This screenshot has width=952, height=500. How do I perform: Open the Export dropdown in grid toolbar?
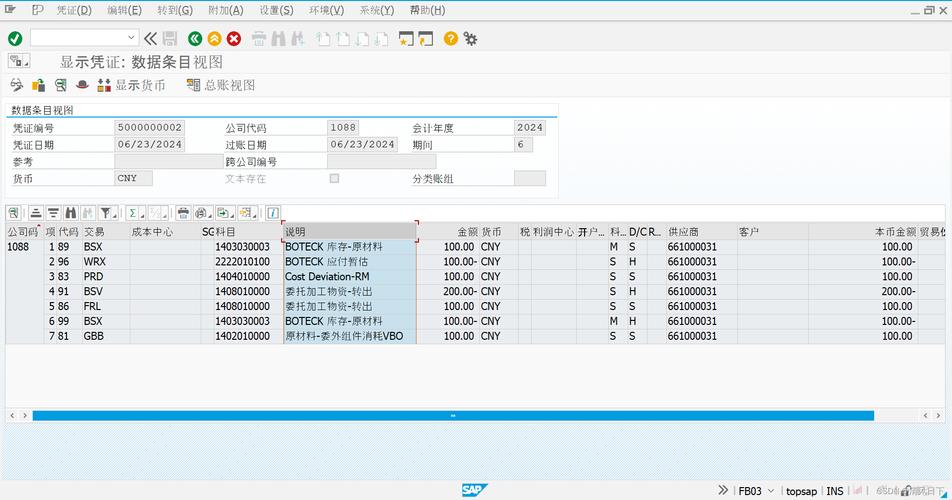pos(226,213)
